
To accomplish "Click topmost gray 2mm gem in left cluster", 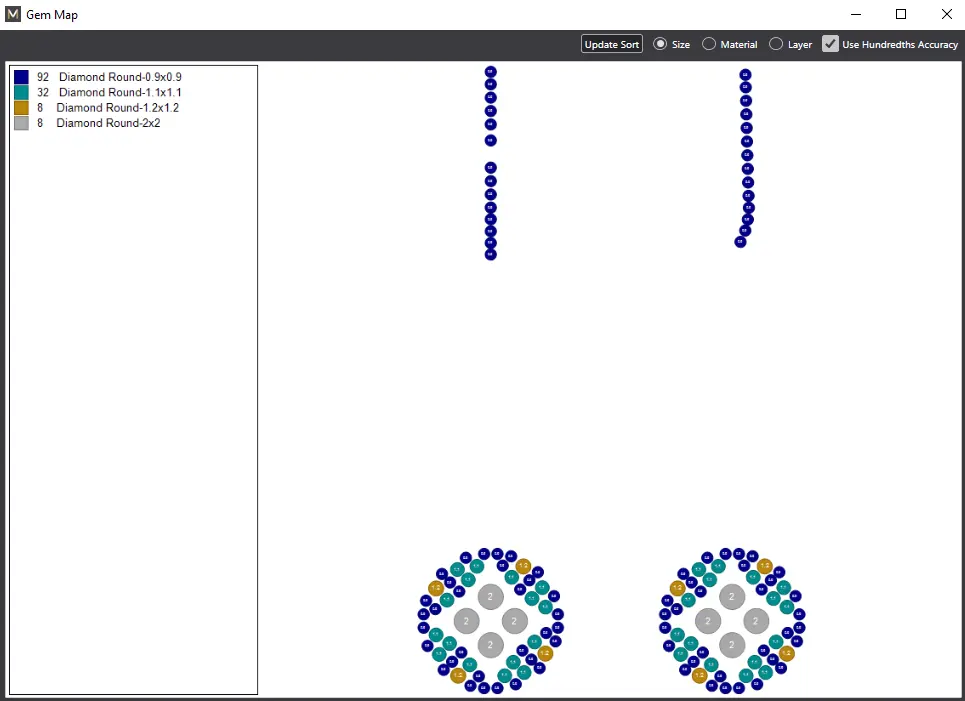I will [x=490, y=597].
